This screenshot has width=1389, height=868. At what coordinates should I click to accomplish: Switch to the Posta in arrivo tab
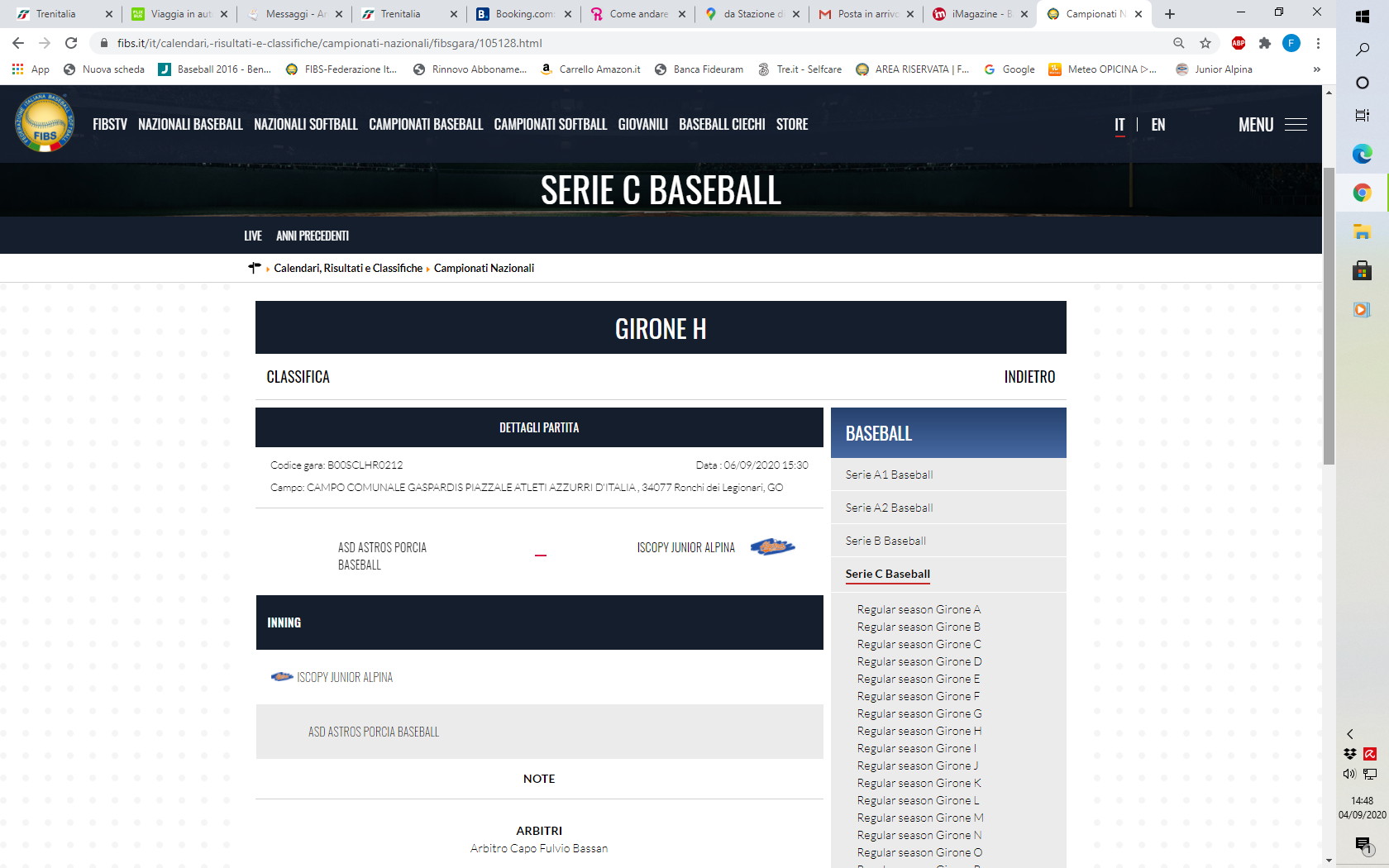tap(867, 14)
